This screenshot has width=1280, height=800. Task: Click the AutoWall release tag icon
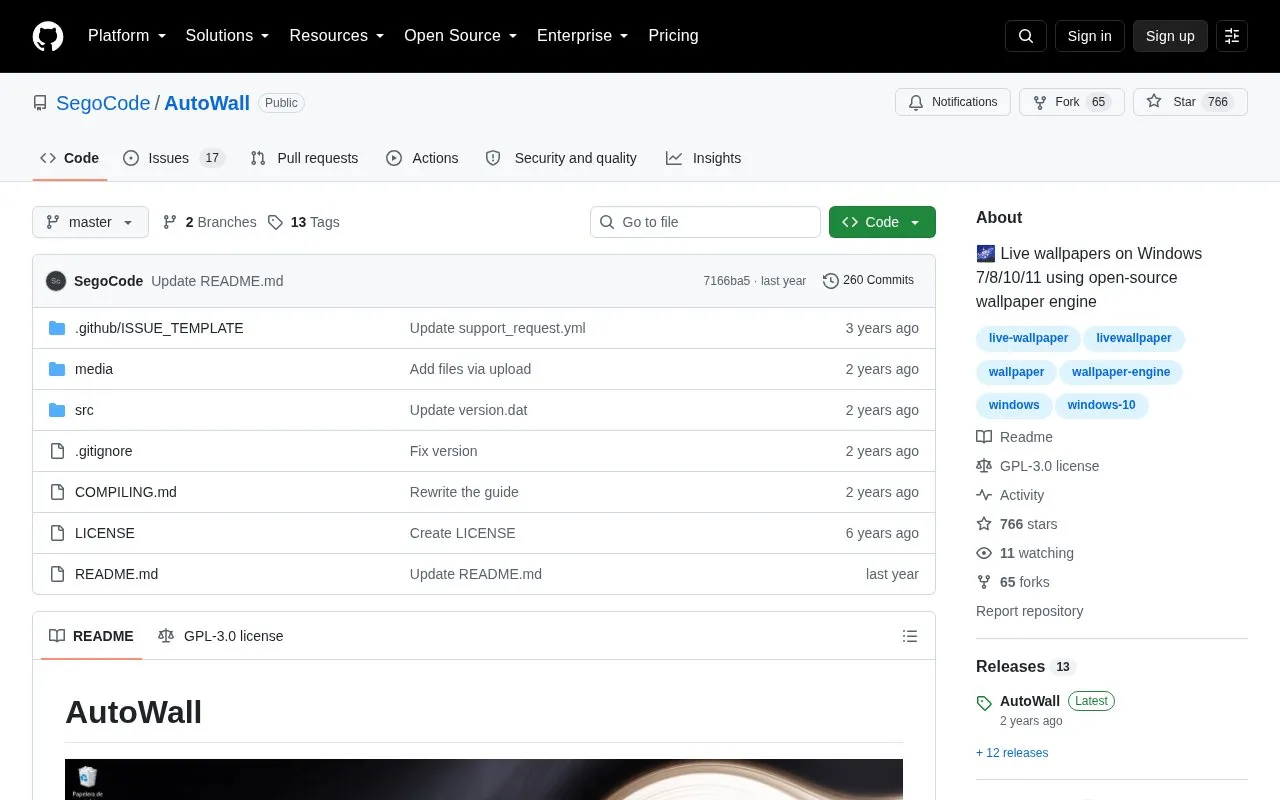[984, 703]
